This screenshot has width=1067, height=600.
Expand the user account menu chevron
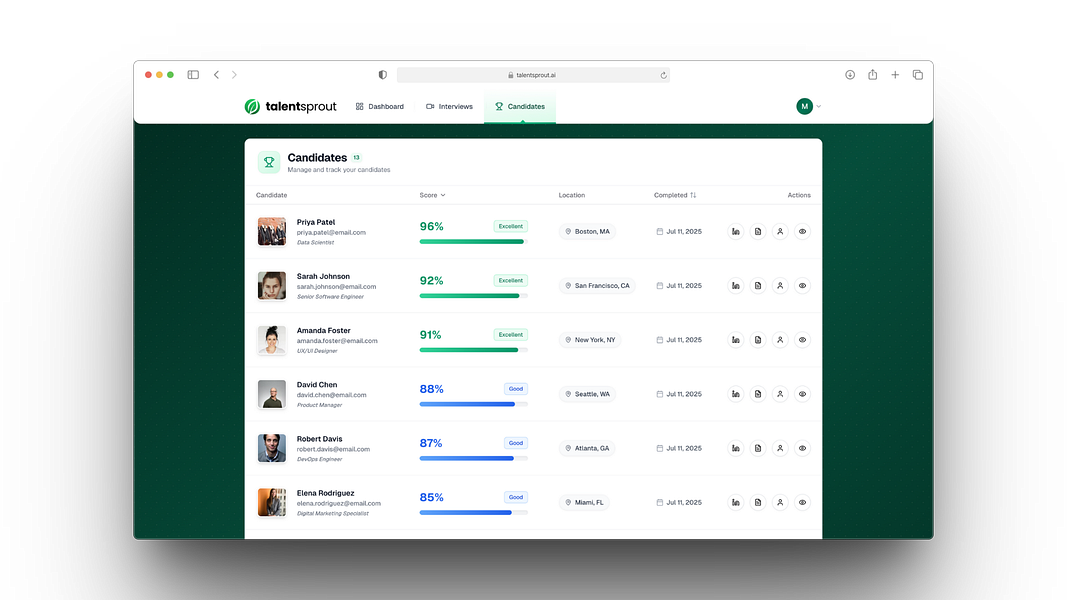point(817,106)
